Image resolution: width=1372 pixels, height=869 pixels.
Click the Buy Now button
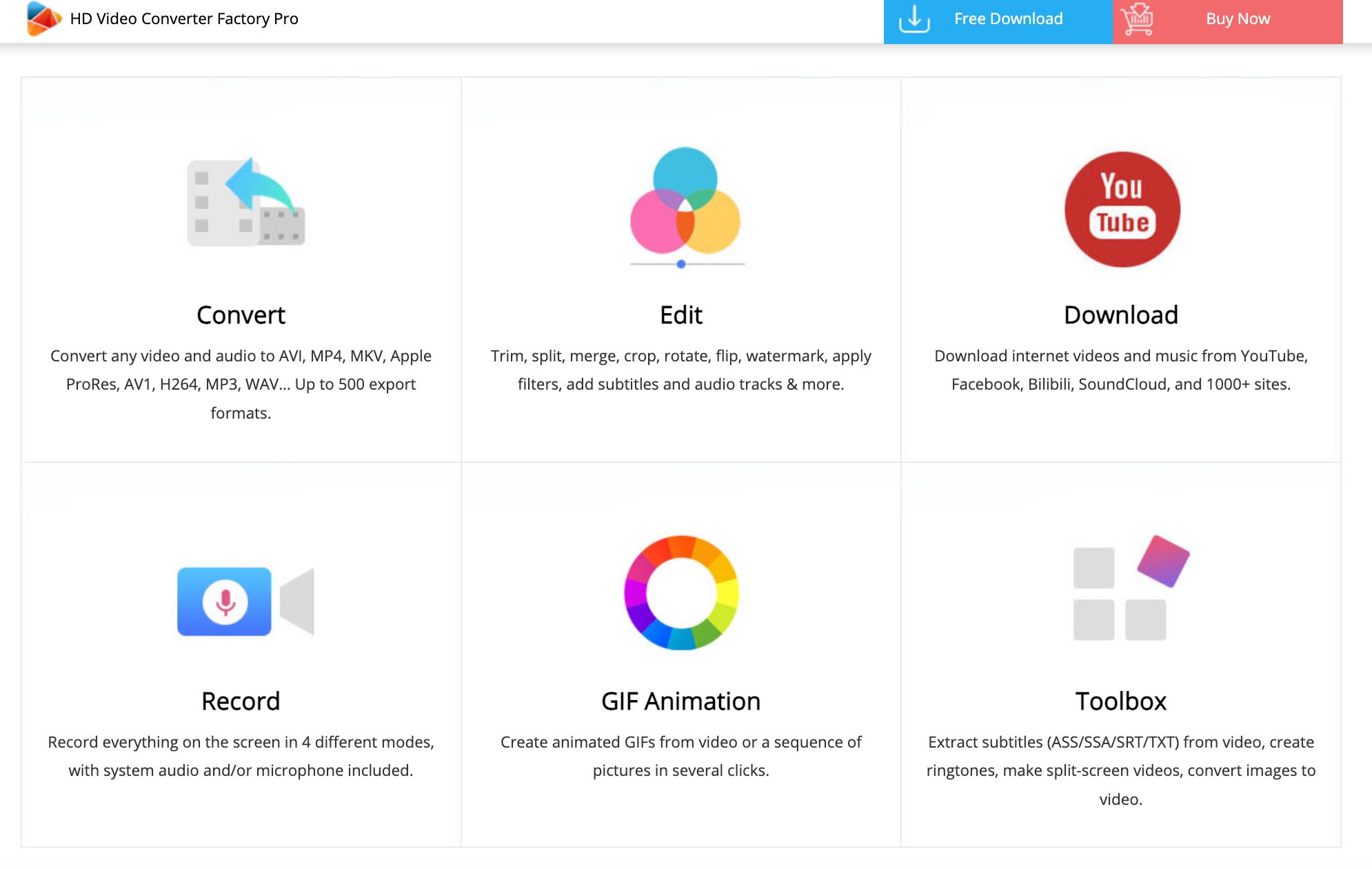[x=1228, y=22]
